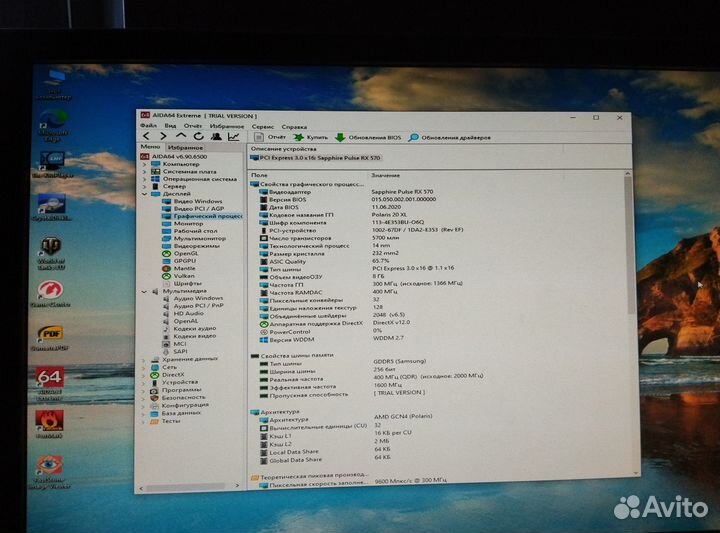Viewport: 720px width, 533px height.
Task: Click the Forward navigation arrow
Action: pos(163,136)
